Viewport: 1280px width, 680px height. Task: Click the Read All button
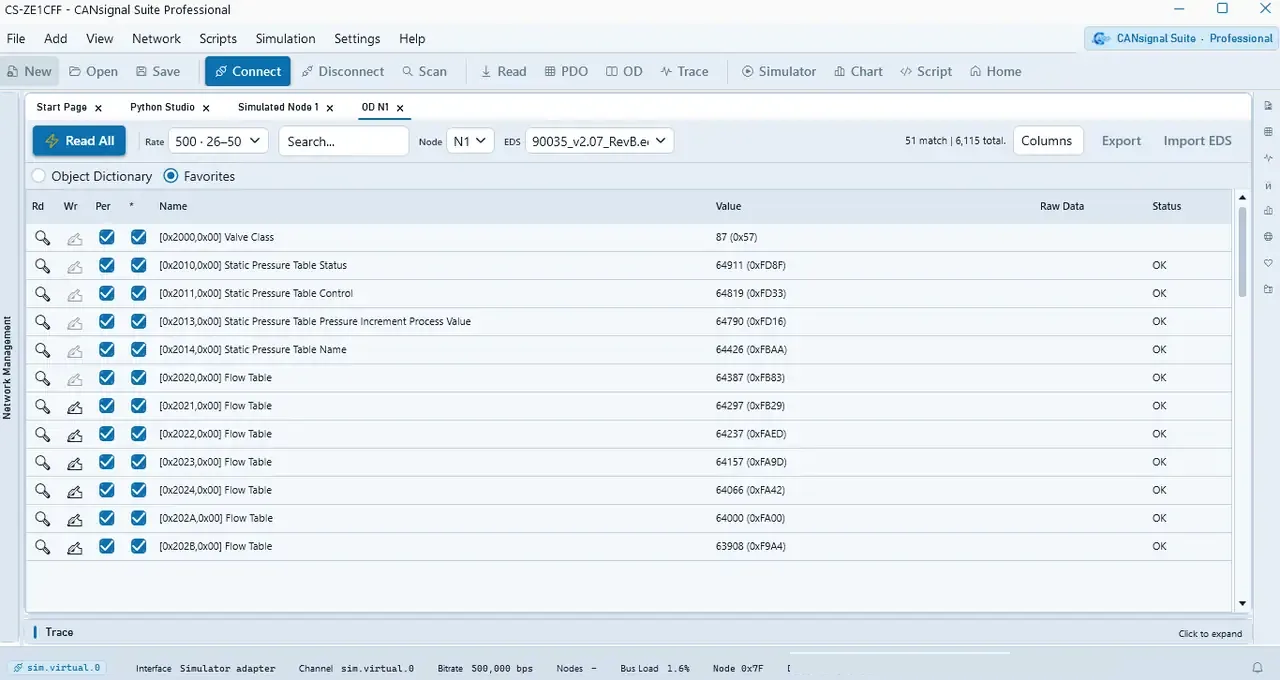coord(80,141)
